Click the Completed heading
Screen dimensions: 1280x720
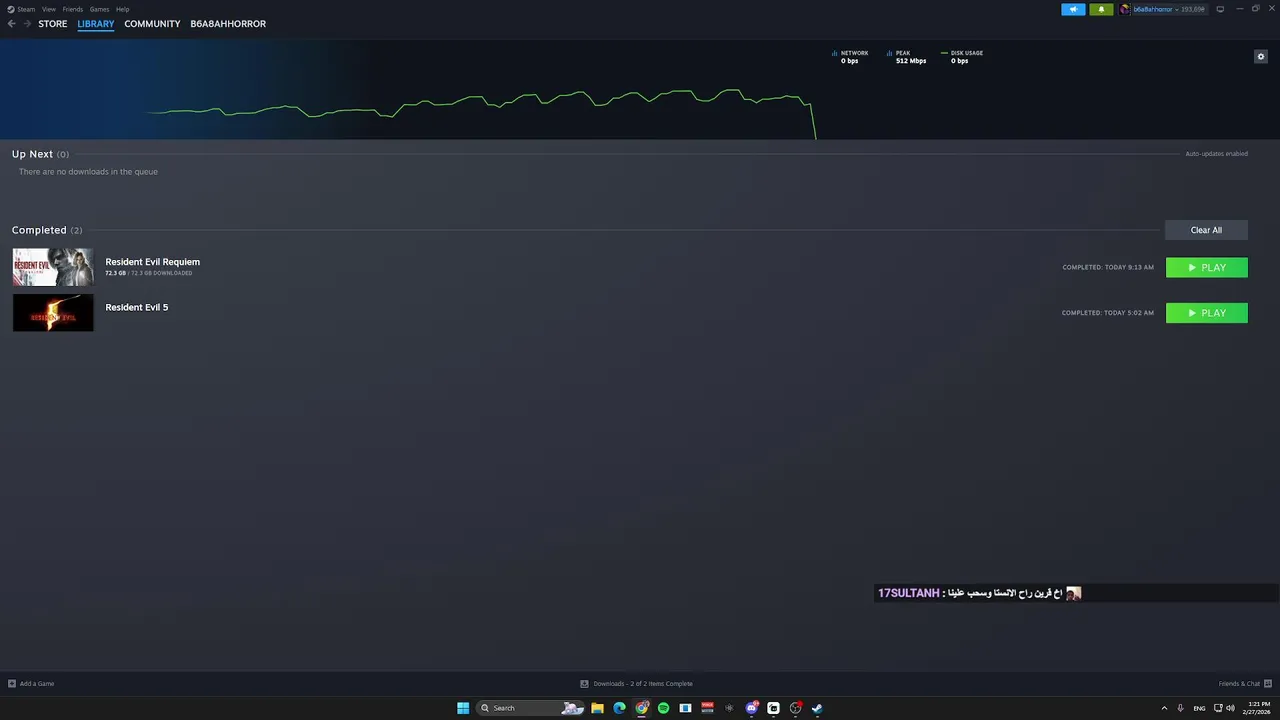tap(39, 230)
